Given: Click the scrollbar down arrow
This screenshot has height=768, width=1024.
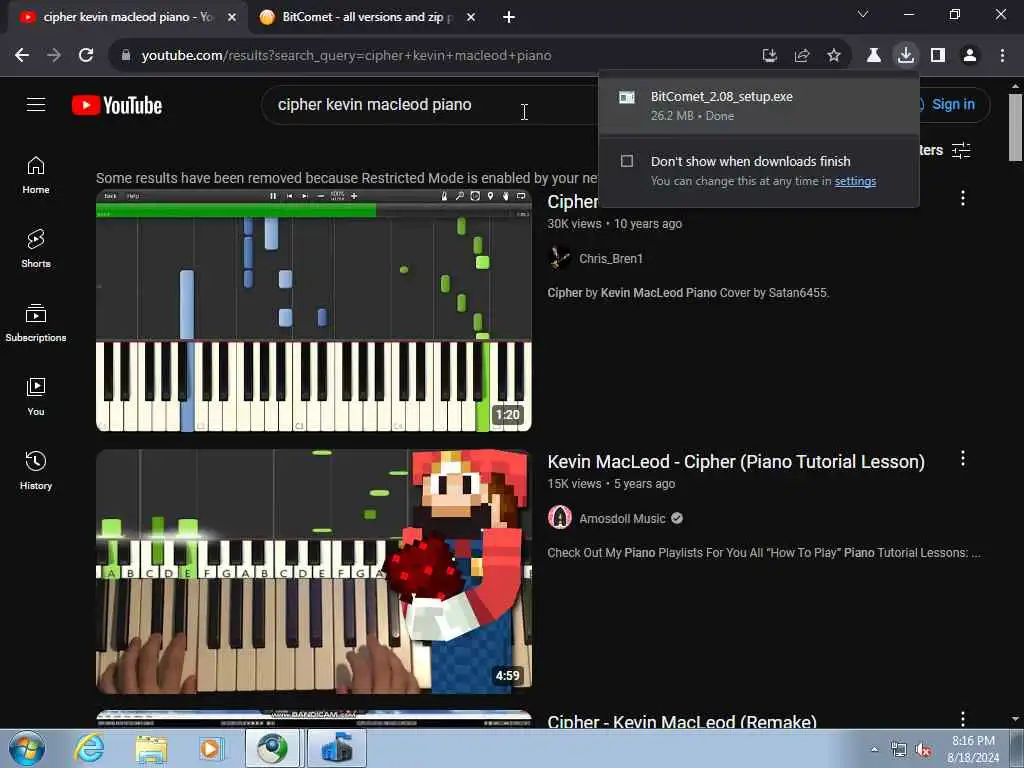Looking at the screenshot, I should tap(1015, 719).
